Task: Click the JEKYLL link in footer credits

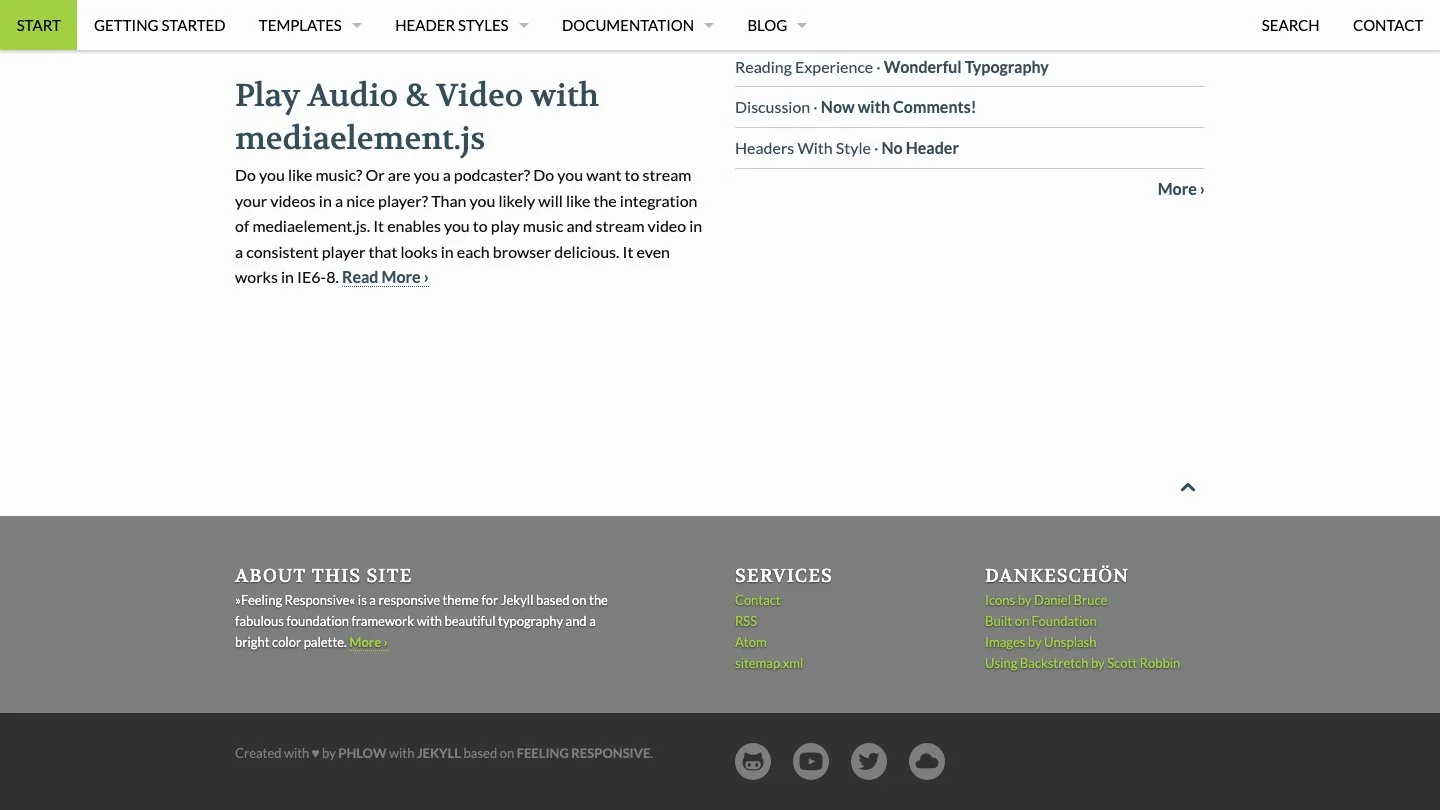Action: point(439,753)
